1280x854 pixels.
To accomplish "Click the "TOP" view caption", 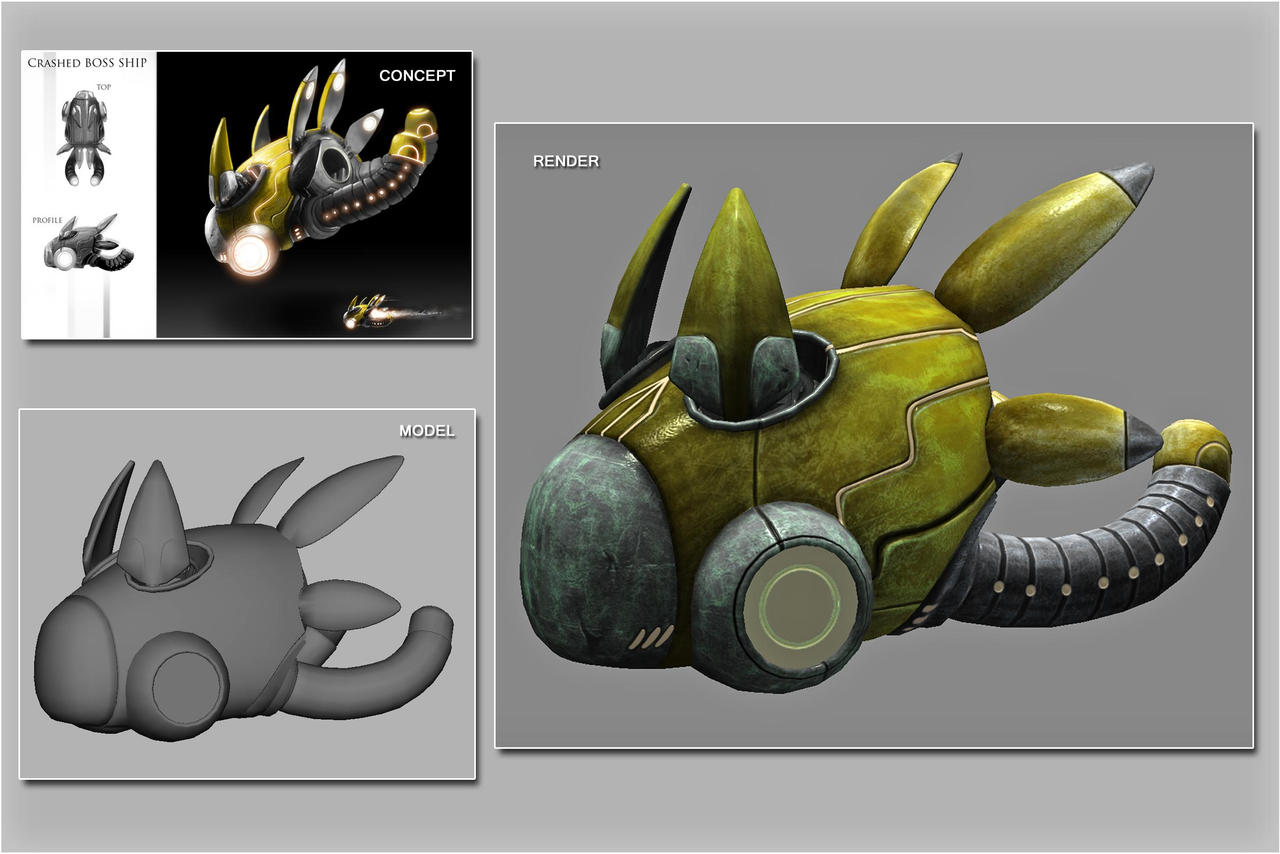I will click(103, 87).
